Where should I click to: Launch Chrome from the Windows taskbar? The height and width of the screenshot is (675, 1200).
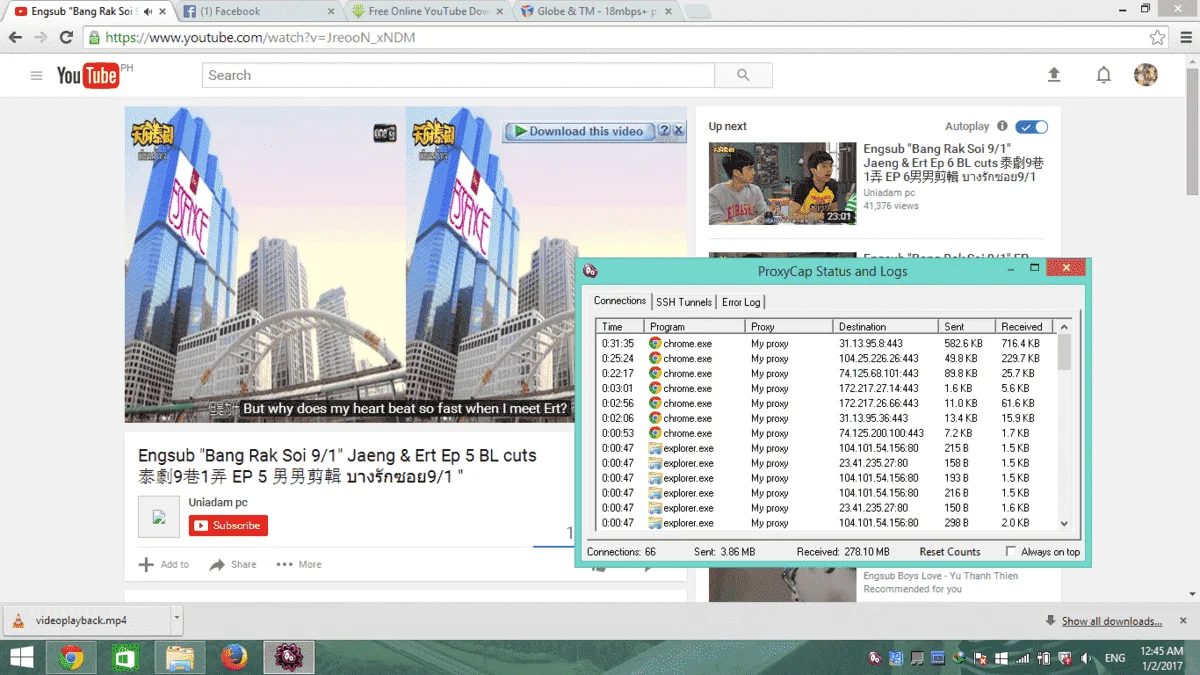click(71, 657)
